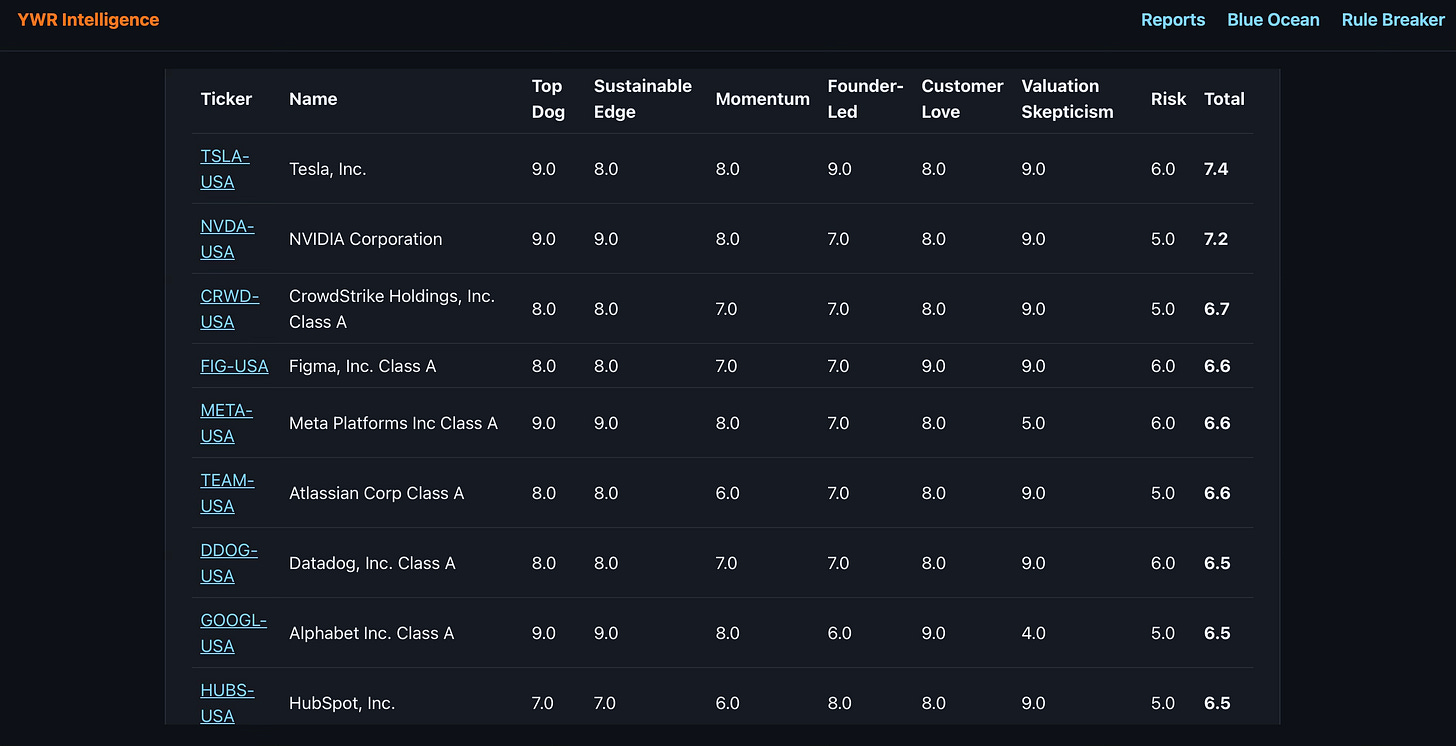1456x746 pixels.
Task: Click Alphabet's Customer Love value 9.0
Action: point(933,633)
